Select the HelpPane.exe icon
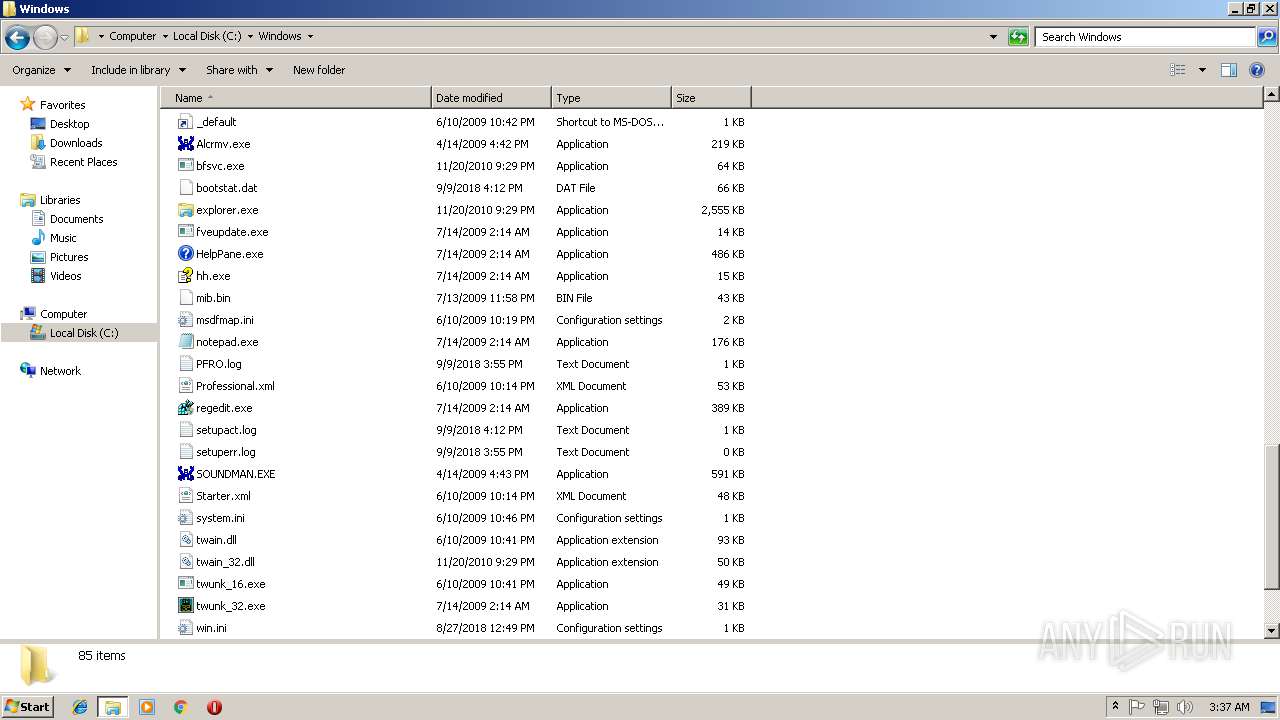Viewport: 1280px width, 720px height. pyautogui.click(x=185, y=254)
